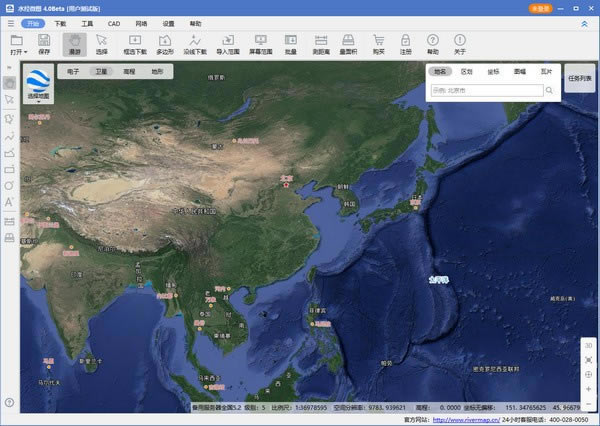The image size is (600, 426).
Task: Click the place name search field
Action: tap(487, 90)
